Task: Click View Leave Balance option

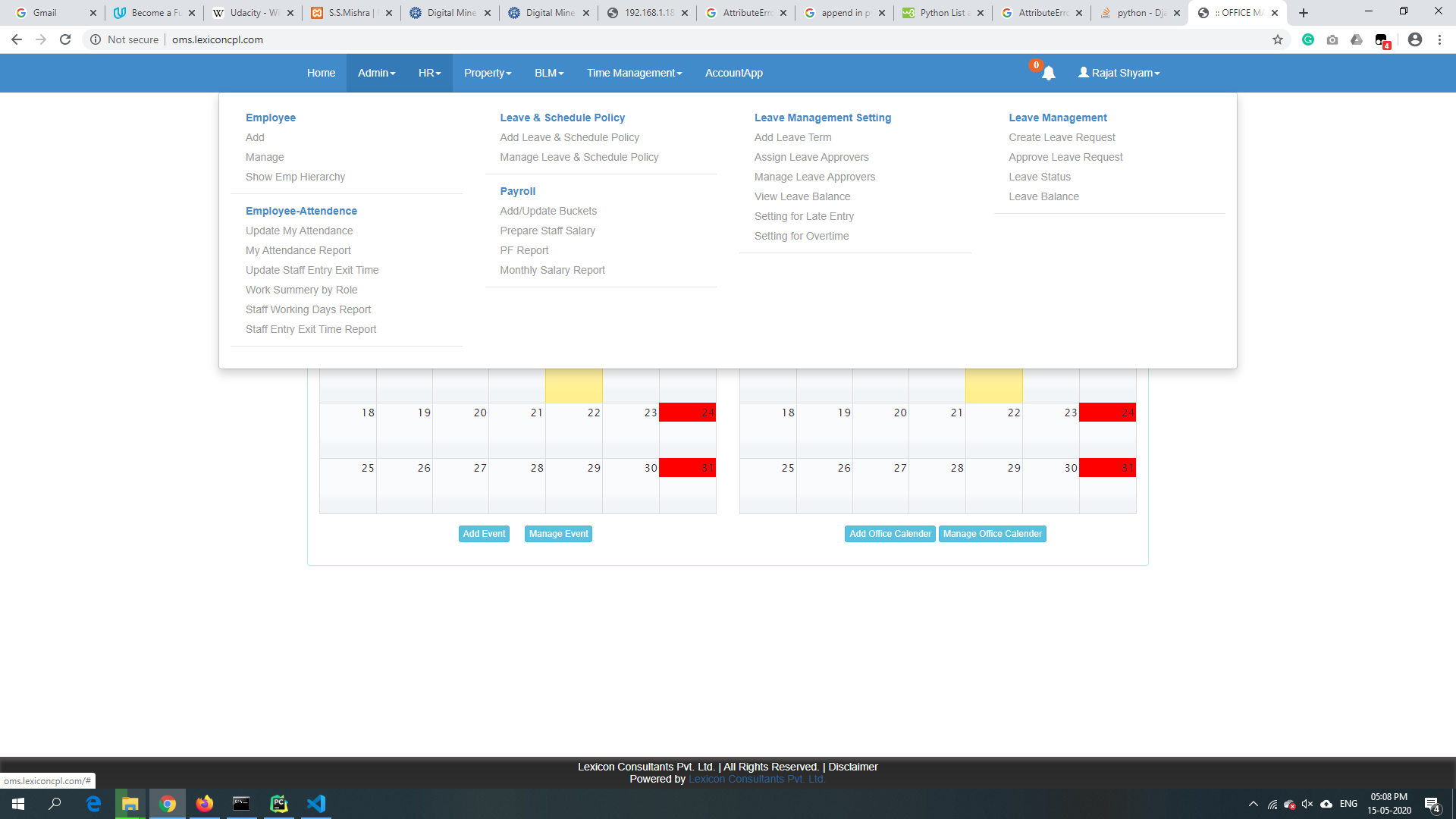Action: (x=803, y=196)
